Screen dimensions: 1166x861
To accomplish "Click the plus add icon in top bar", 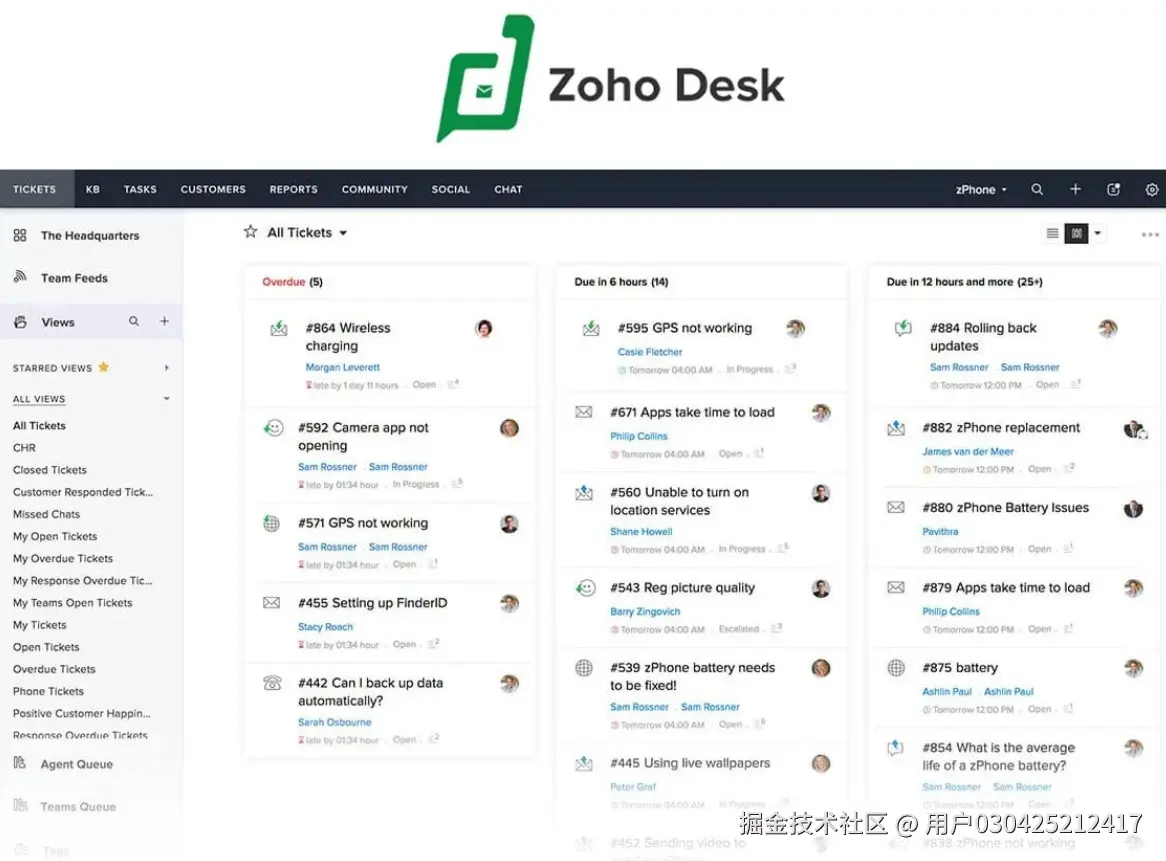I will click(1075, 190).
